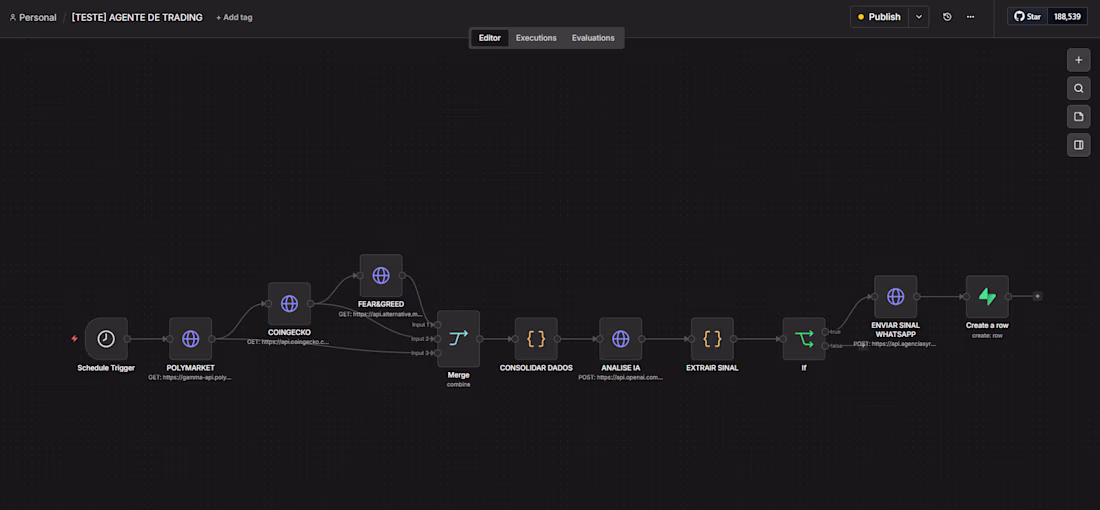This screenshot has height=510, width=1100.
Task: Click the ENVIAR SINAL WHATSAPP label
Action: pyautogui.click(x=895, y=330)
